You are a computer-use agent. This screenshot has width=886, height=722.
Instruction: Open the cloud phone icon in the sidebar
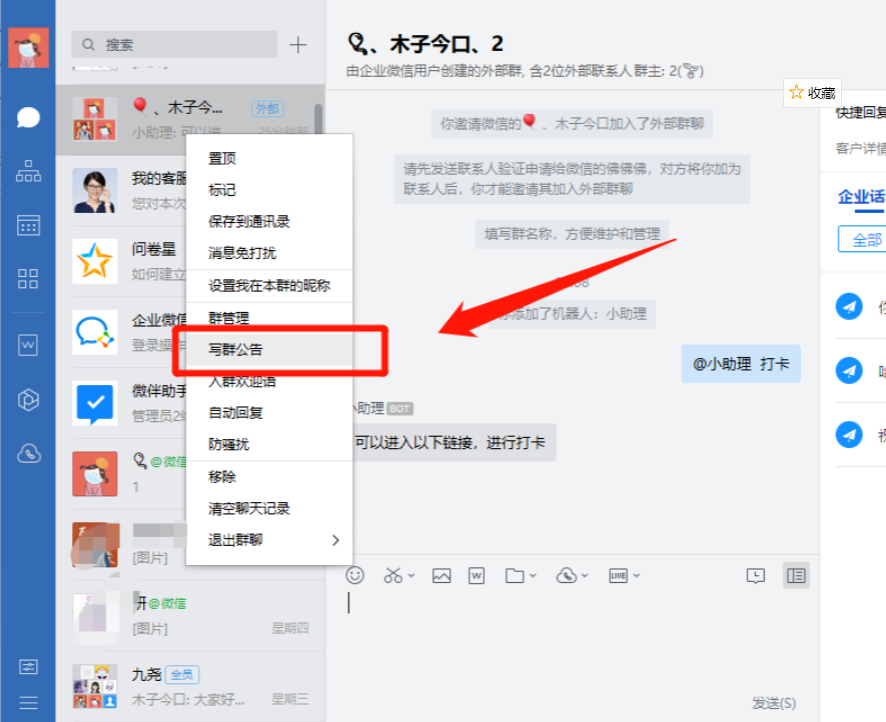click(x=28, y=453)
